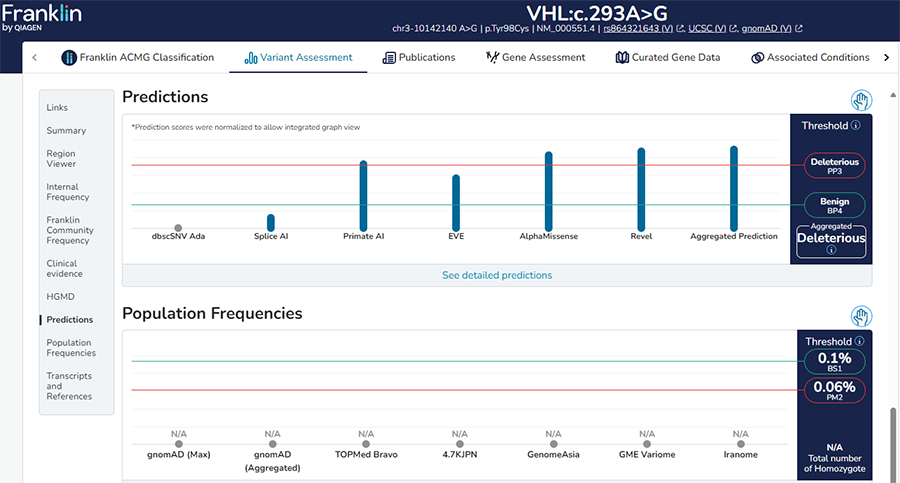Click the Aggregated Deleterious info icon

(831, 251)
